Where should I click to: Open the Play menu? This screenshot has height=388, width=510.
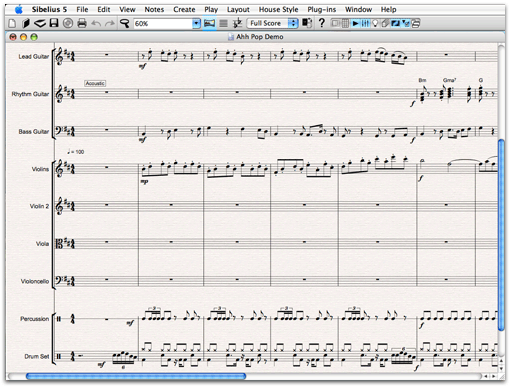click(x=211, y=9)
